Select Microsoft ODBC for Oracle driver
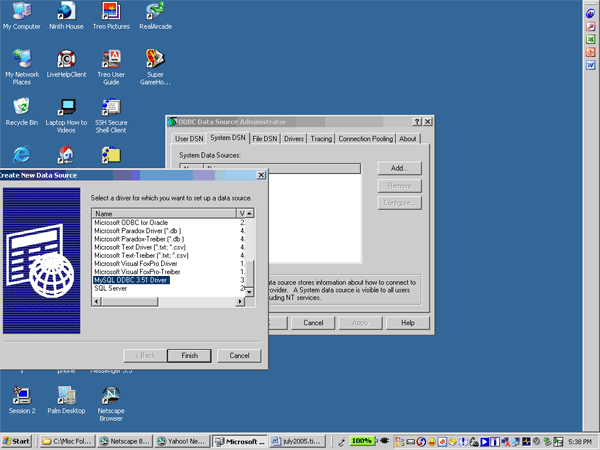 click(131, 222)
